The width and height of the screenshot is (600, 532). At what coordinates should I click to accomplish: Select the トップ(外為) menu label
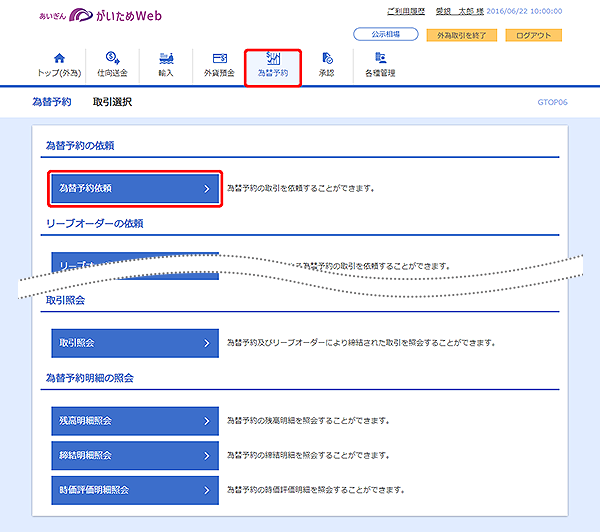point(59,73)
